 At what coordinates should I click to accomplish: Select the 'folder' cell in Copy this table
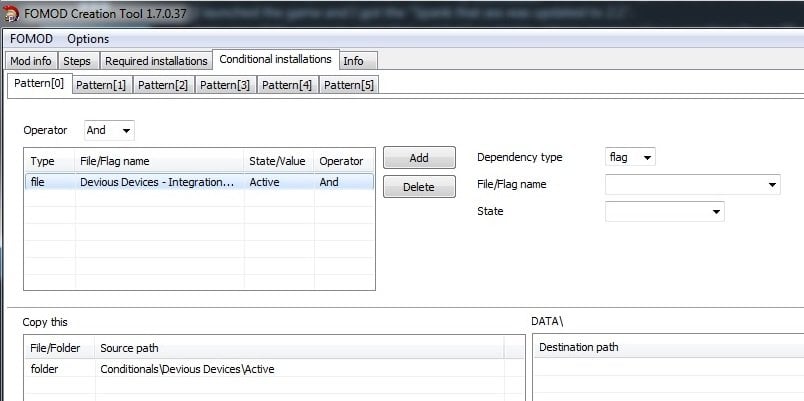(60, 369)
